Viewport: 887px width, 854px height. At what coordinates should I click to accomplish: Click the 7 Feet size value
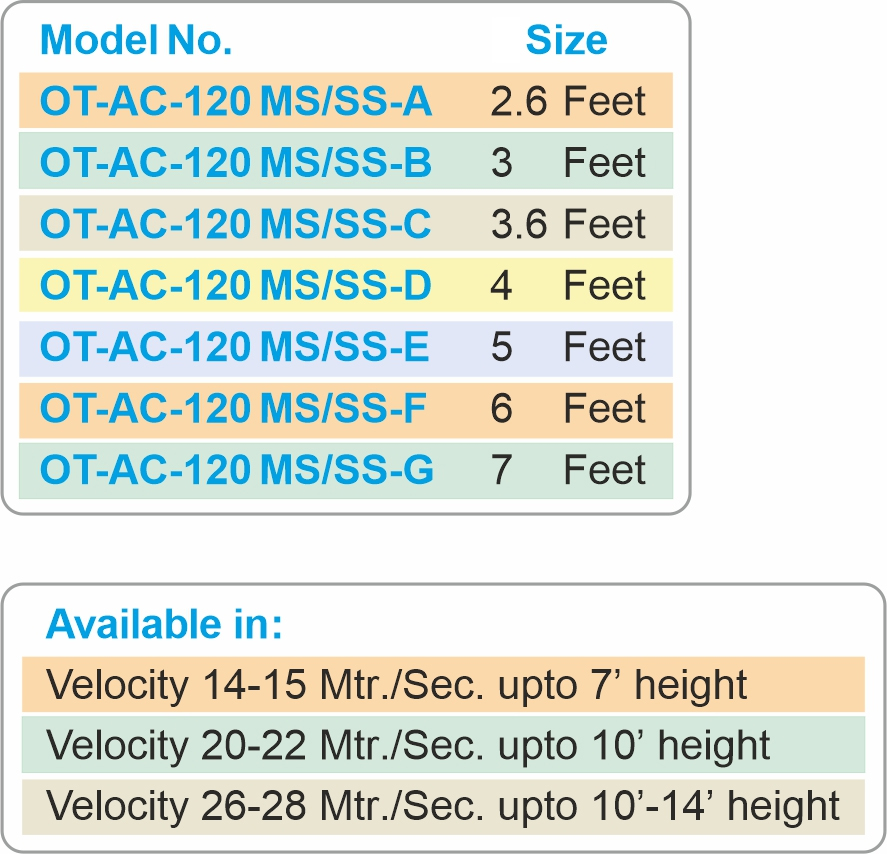tap(568, 470)
